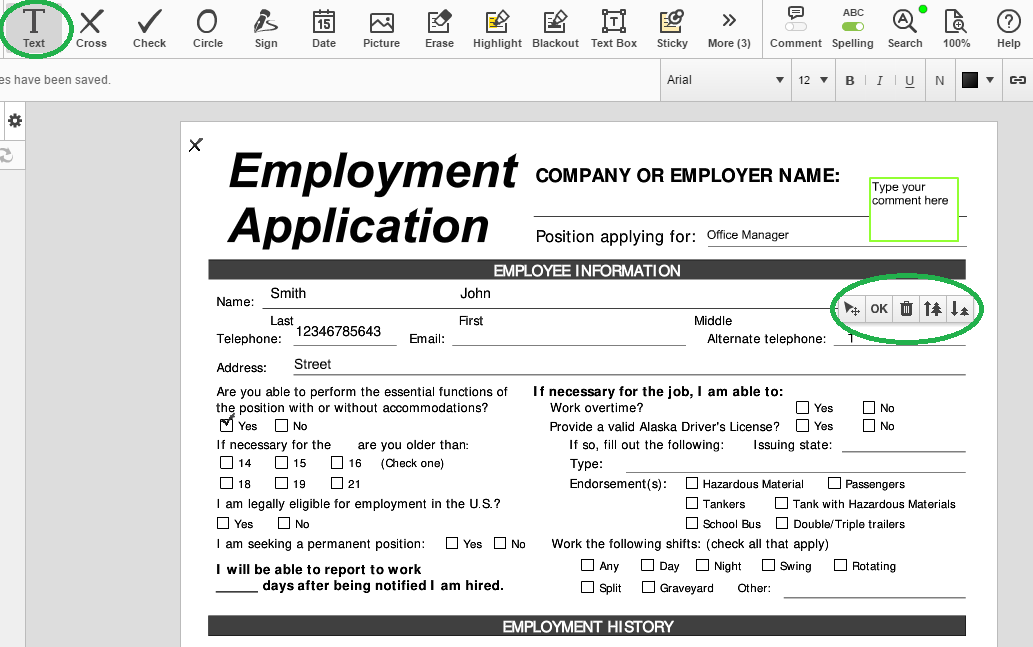Click the telephone number 12346785643

338,331
